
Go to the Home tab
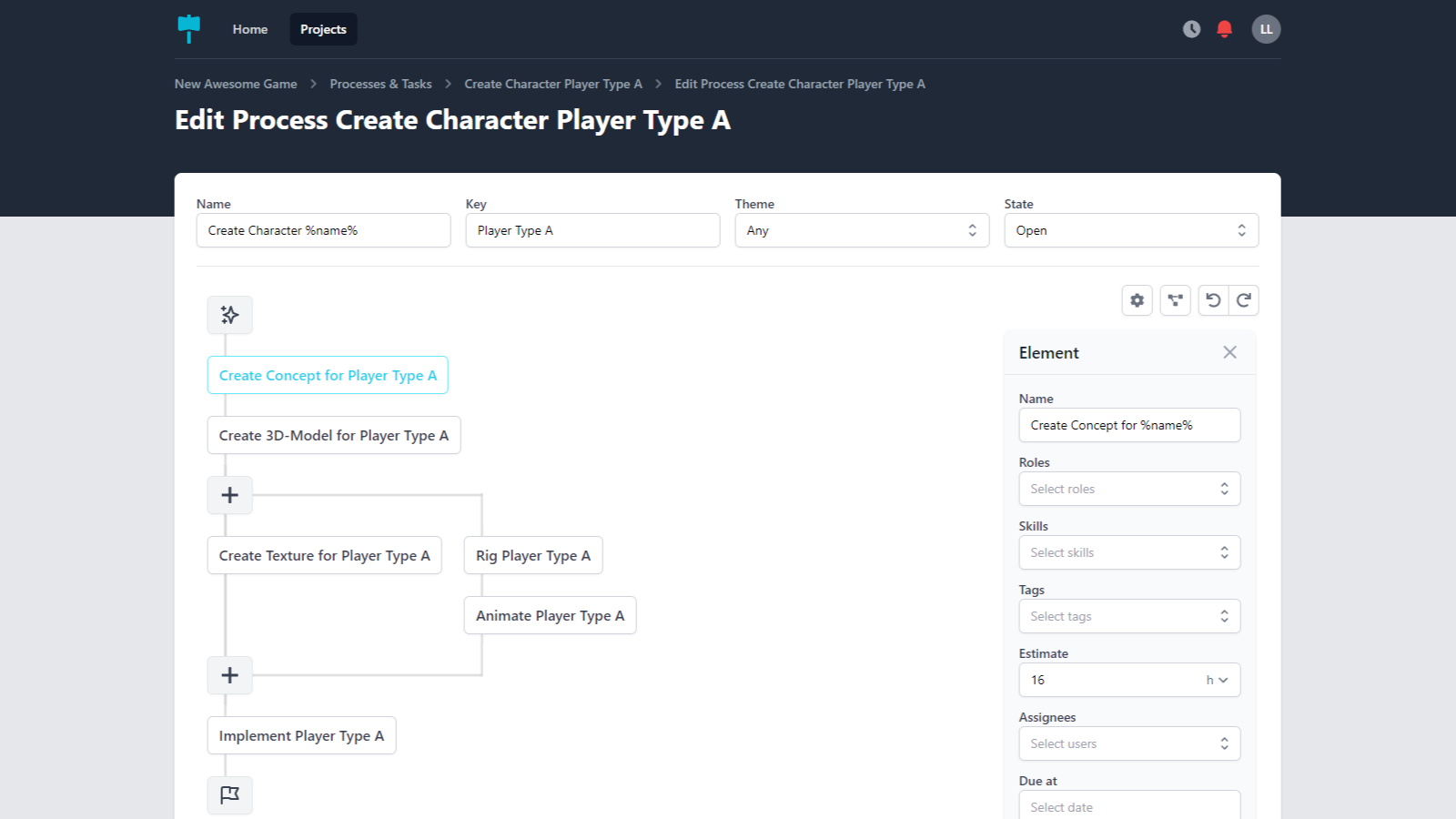click(x=250, y=29)
